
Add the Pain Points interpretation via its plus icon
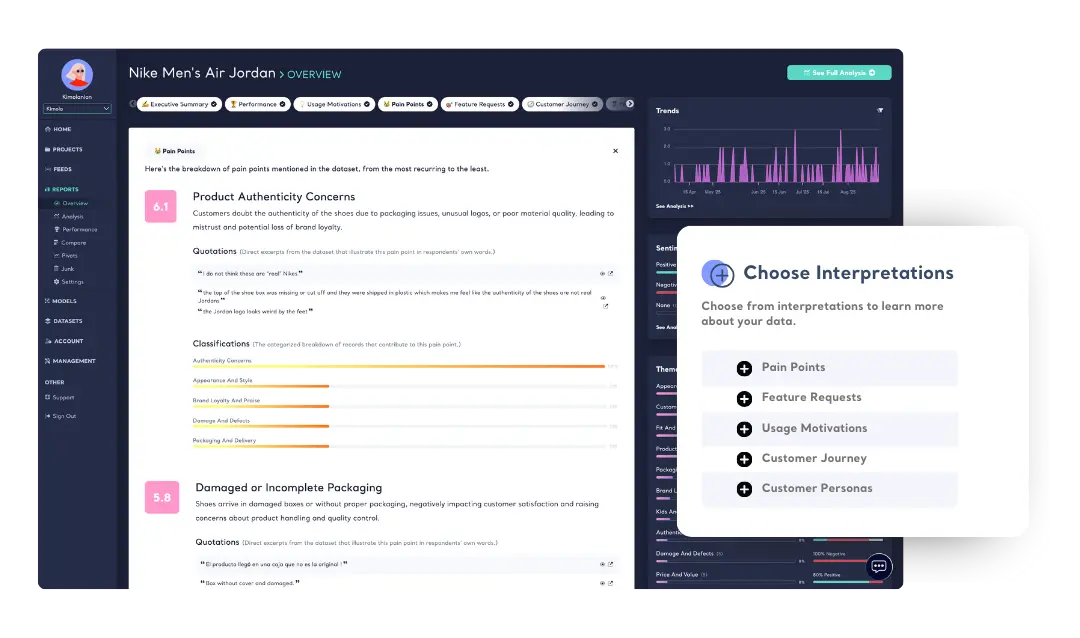click(x=744, y=368)
